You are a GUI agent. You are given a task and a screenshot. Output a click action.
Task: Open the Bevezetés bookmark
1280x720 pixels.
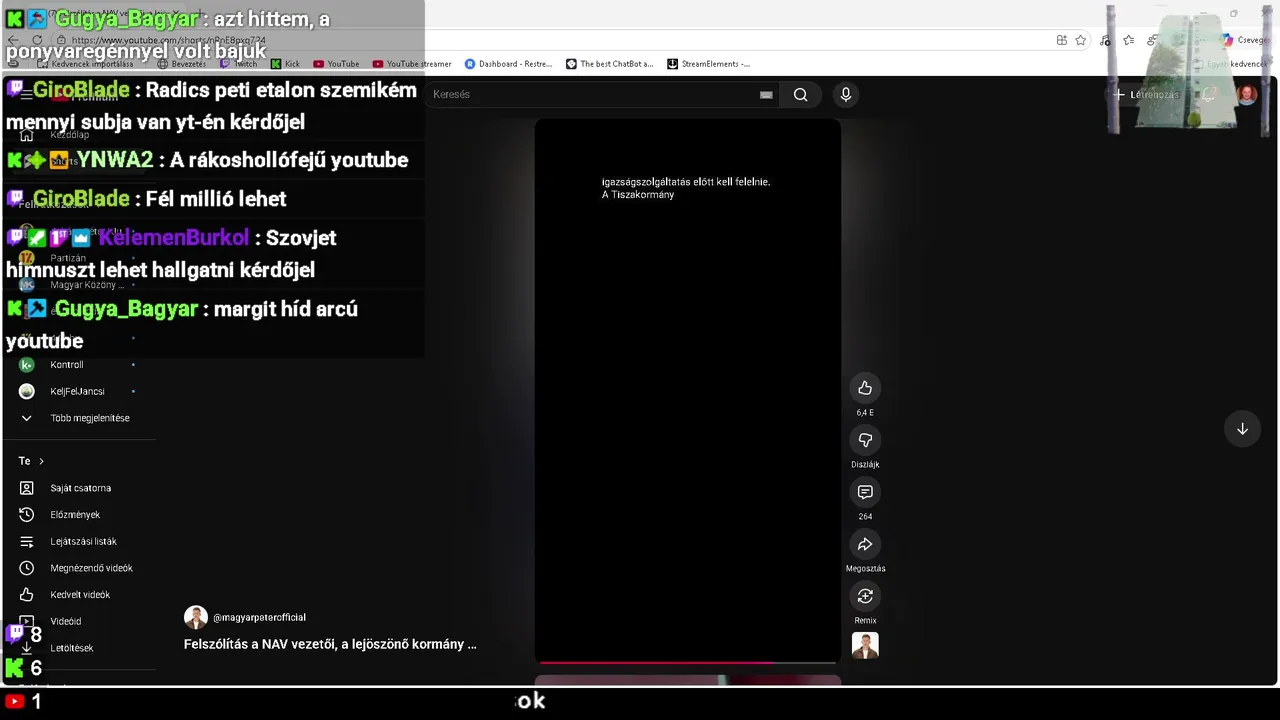click(x=181, y=64)
